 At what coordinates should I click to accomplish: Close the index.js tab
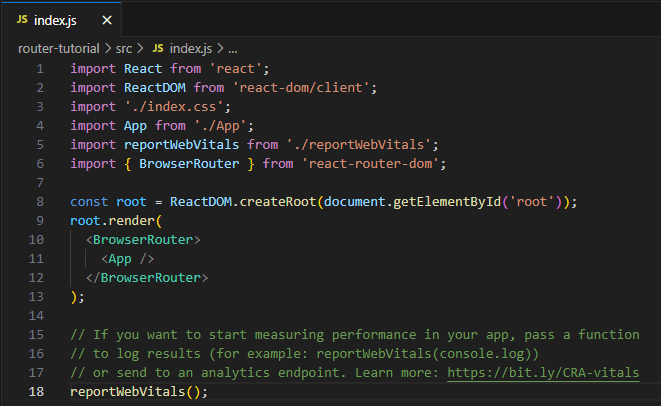107,20
